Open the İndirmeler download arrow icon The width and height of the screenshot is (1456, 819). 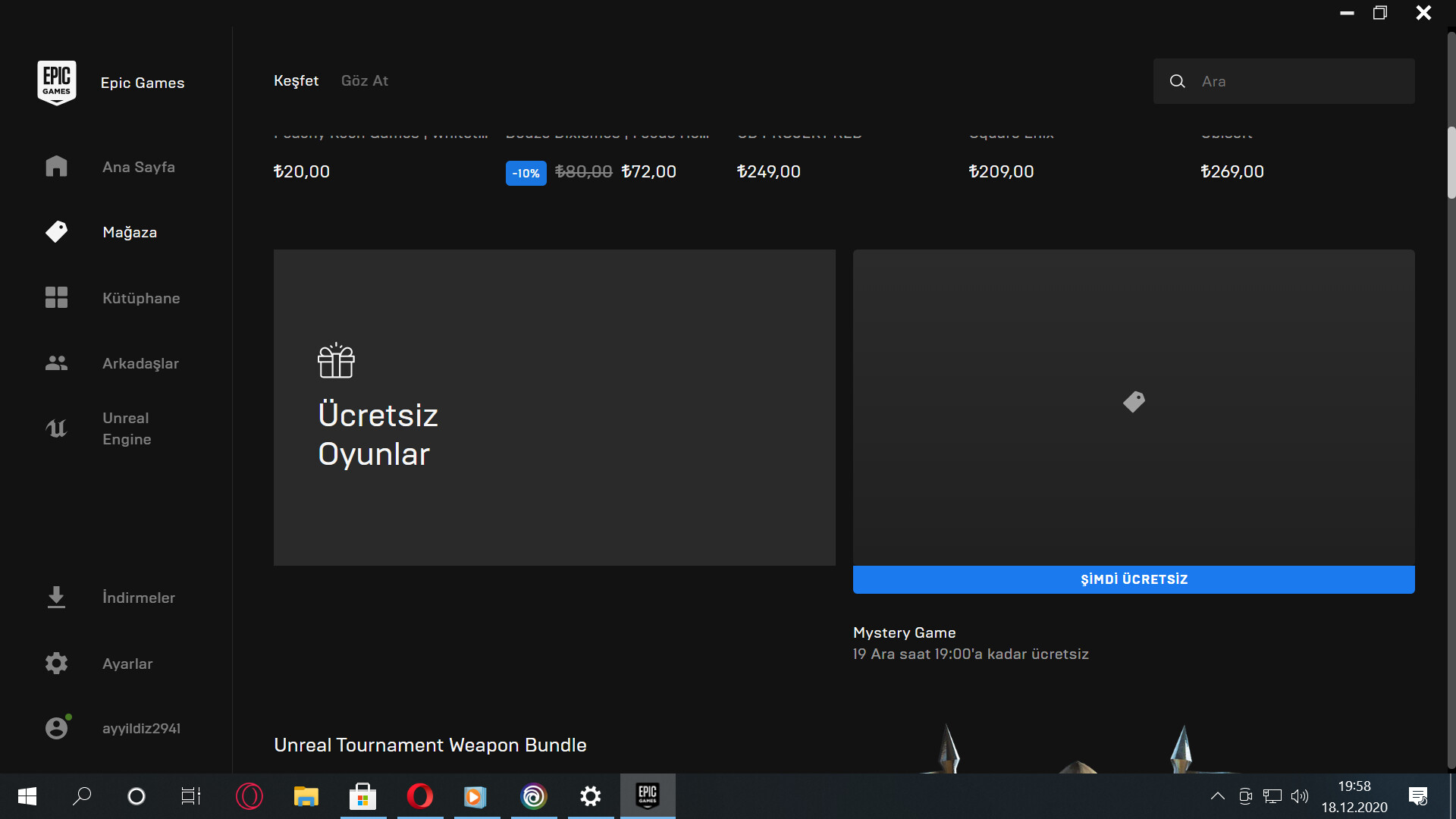coord(56,598)
